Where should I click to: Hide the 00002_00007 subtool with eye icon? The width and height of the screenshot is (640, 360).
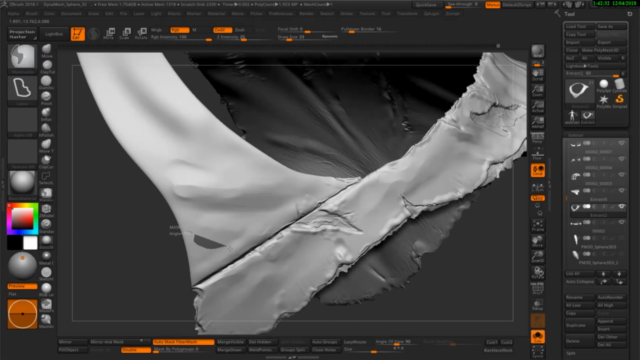click(x=622, y=143)
